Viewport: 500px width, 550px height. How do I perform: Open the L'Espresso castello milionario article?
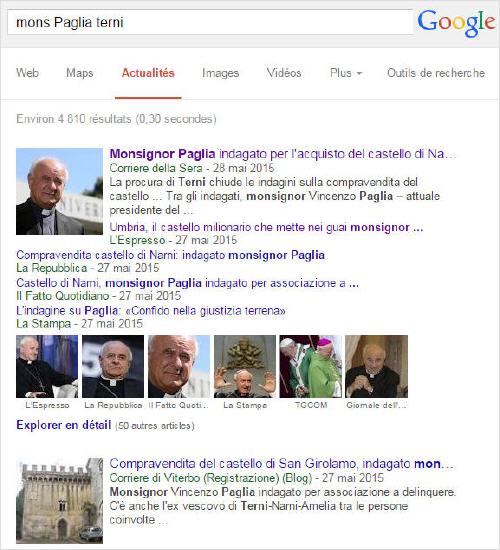coord(266,227)
